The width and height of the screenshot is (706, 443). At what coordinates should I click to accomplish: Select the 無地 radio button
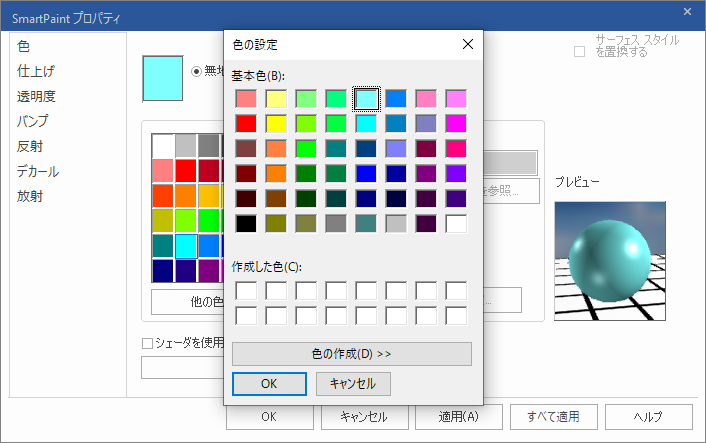pyautogui.click(x=196, y=71)
